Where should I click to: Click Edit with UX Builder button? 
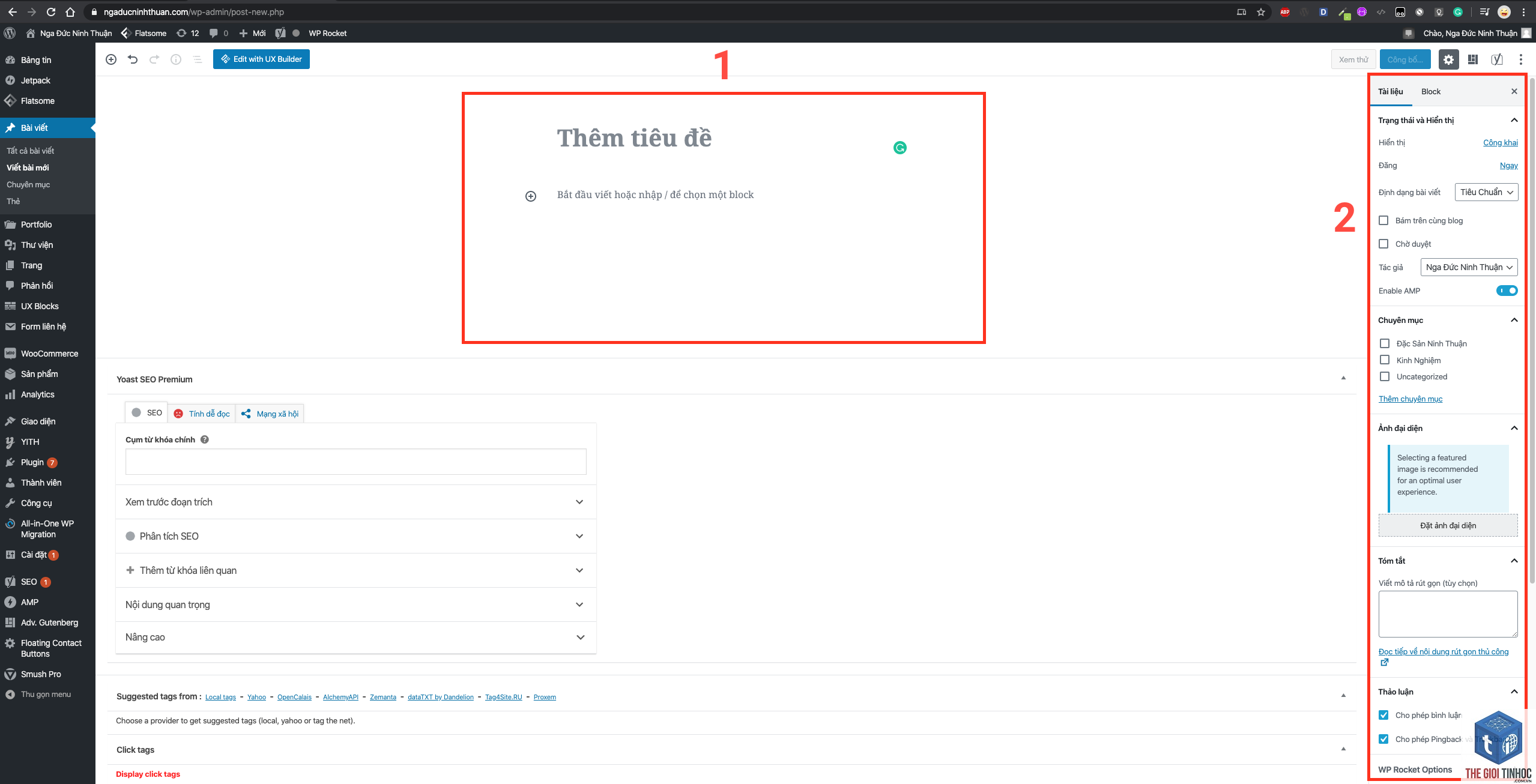tap(261, 59)
